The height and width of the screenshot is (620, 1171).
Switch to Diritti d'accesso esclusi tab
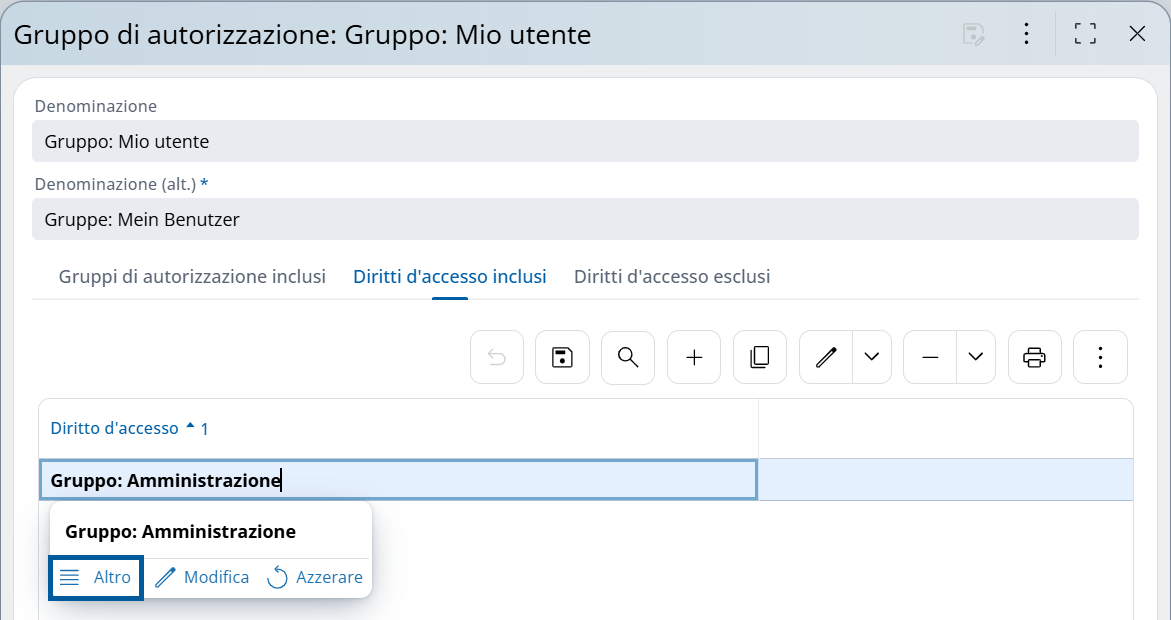tap(671, 277)
